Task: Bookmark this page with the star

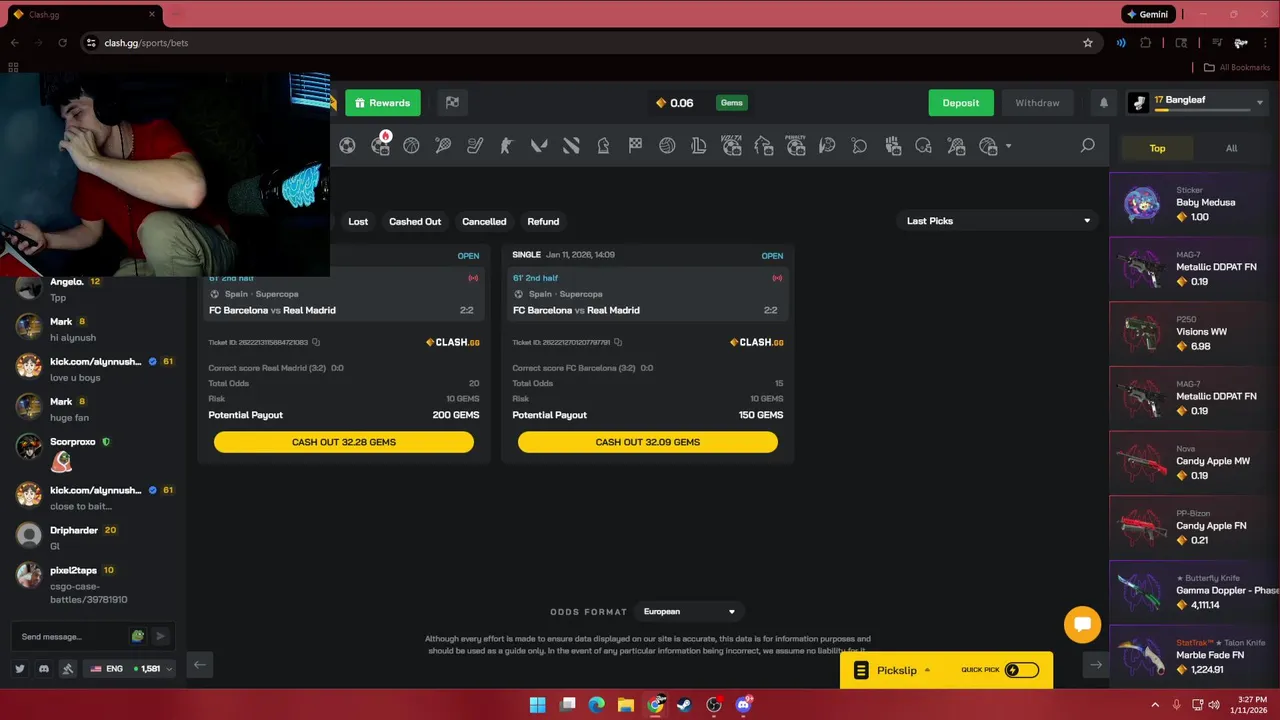Action: 1088,43
